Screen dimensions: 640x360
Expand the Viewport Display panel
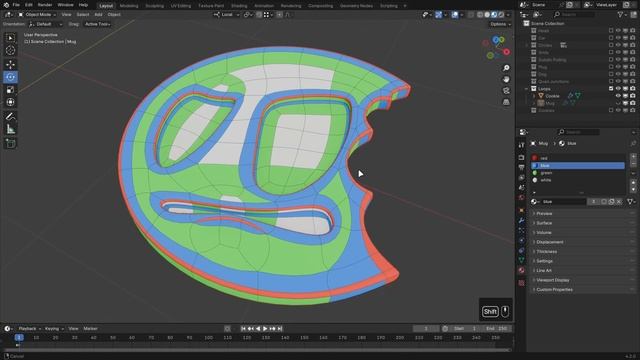coord(582,280)
